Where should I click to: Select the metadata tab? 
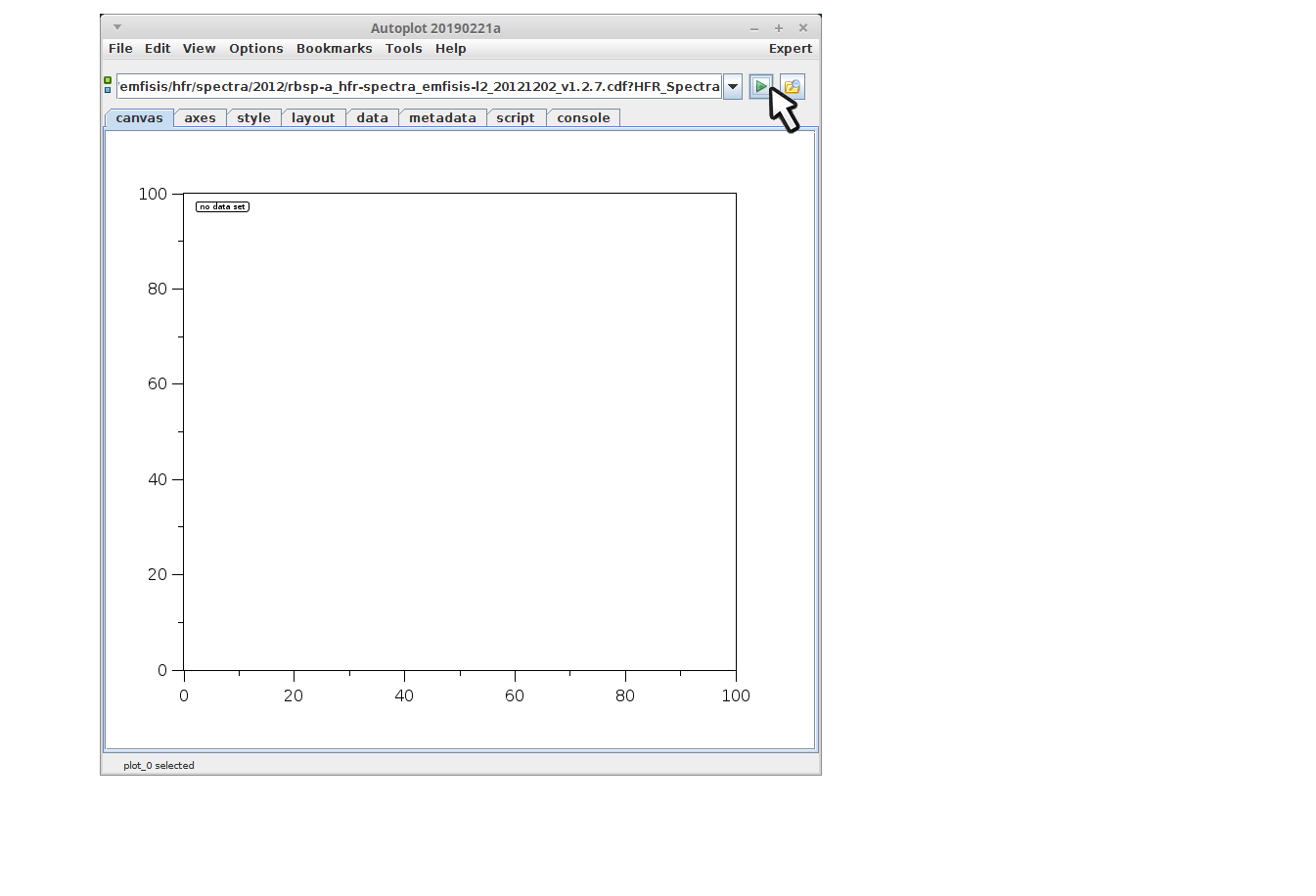(x=442, y=118)
